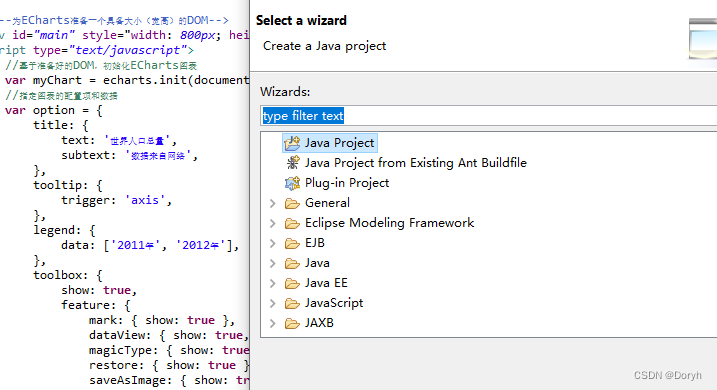Click 'data:' legend array line in editor
This screenshot has height=390, width=717.
pos(150,245)
